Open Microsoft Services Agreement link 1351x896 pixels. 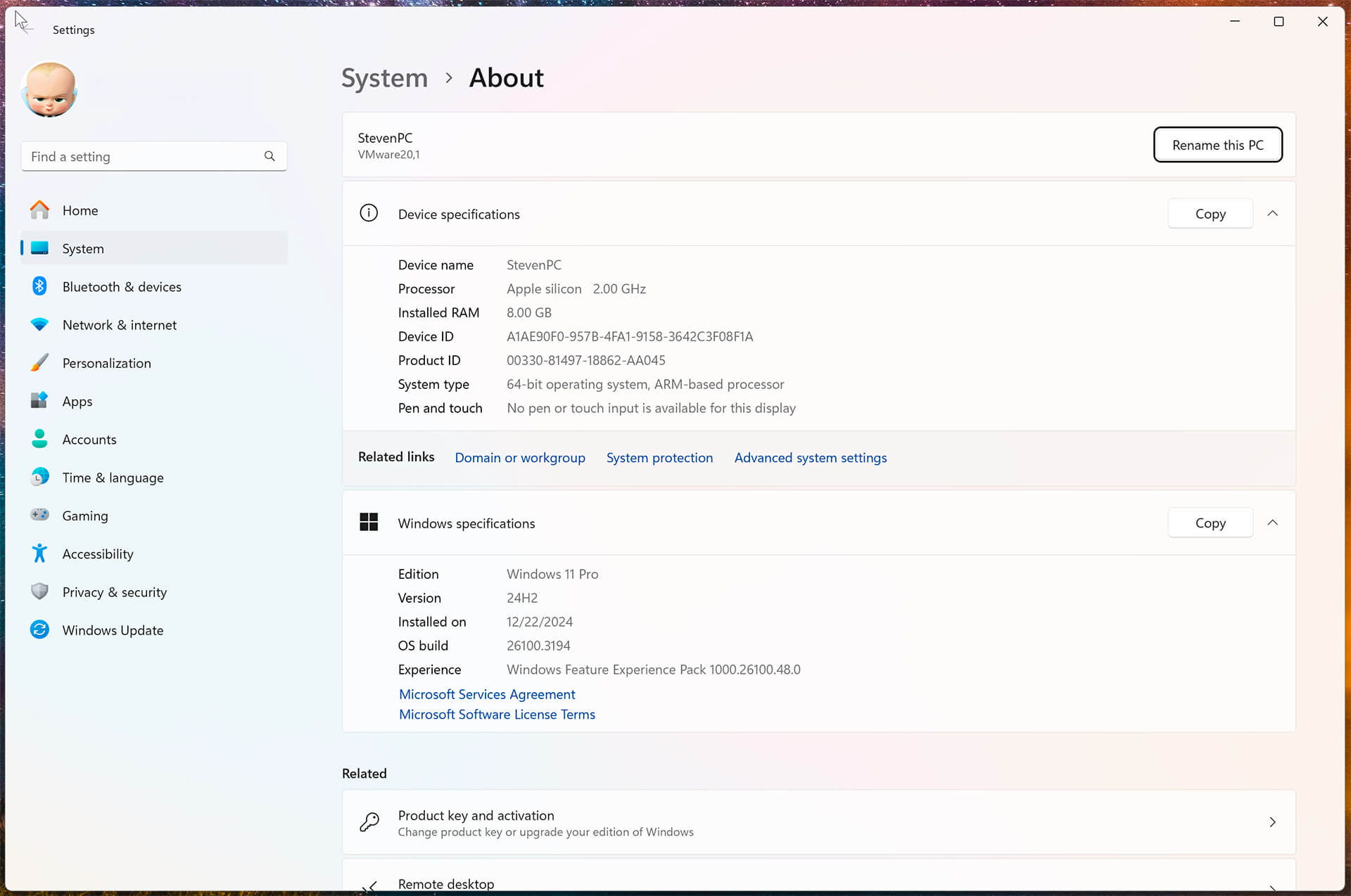487,694
